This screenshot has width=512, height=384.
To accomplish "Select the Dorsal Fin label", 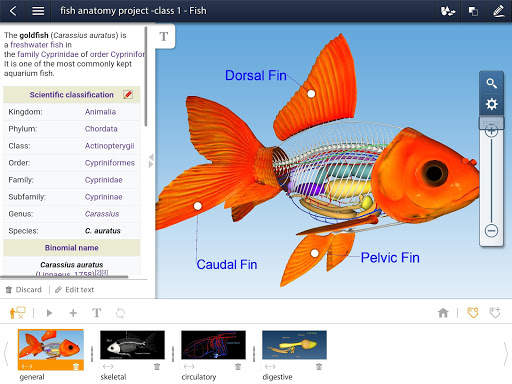I will click(x=256, y=75).
